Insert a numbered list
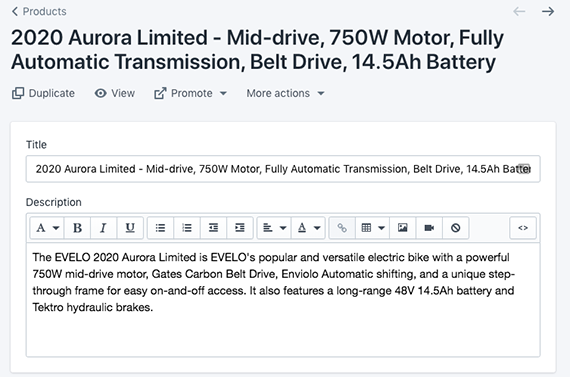 (x=187, y=228)
